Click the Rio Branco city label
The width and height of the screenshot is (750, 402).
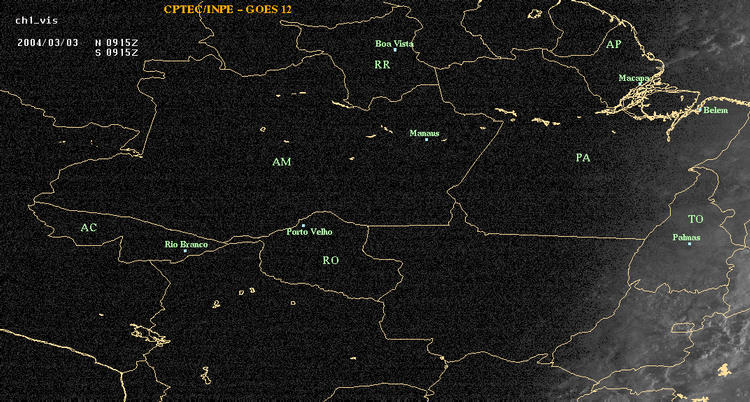click(x=186, y=245)
